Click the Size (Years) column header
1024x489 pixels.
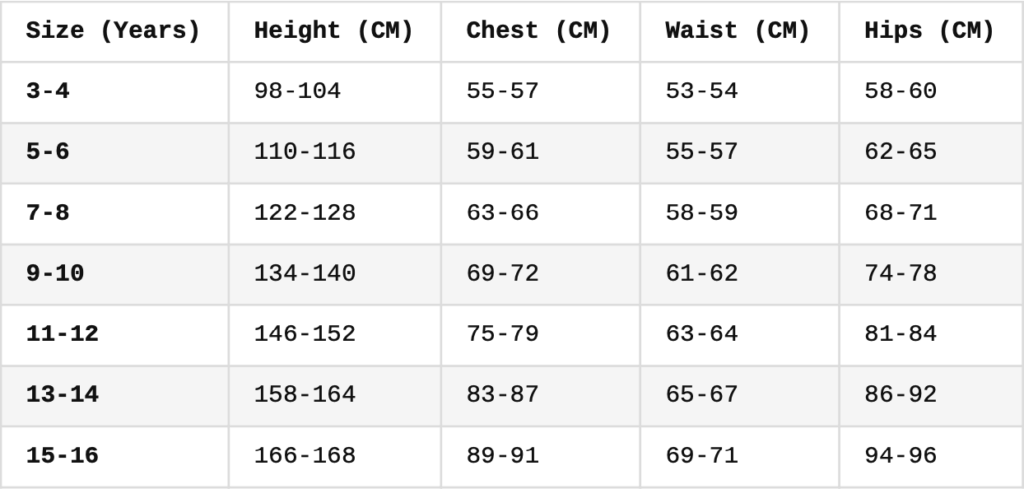[x=113, y=31]
